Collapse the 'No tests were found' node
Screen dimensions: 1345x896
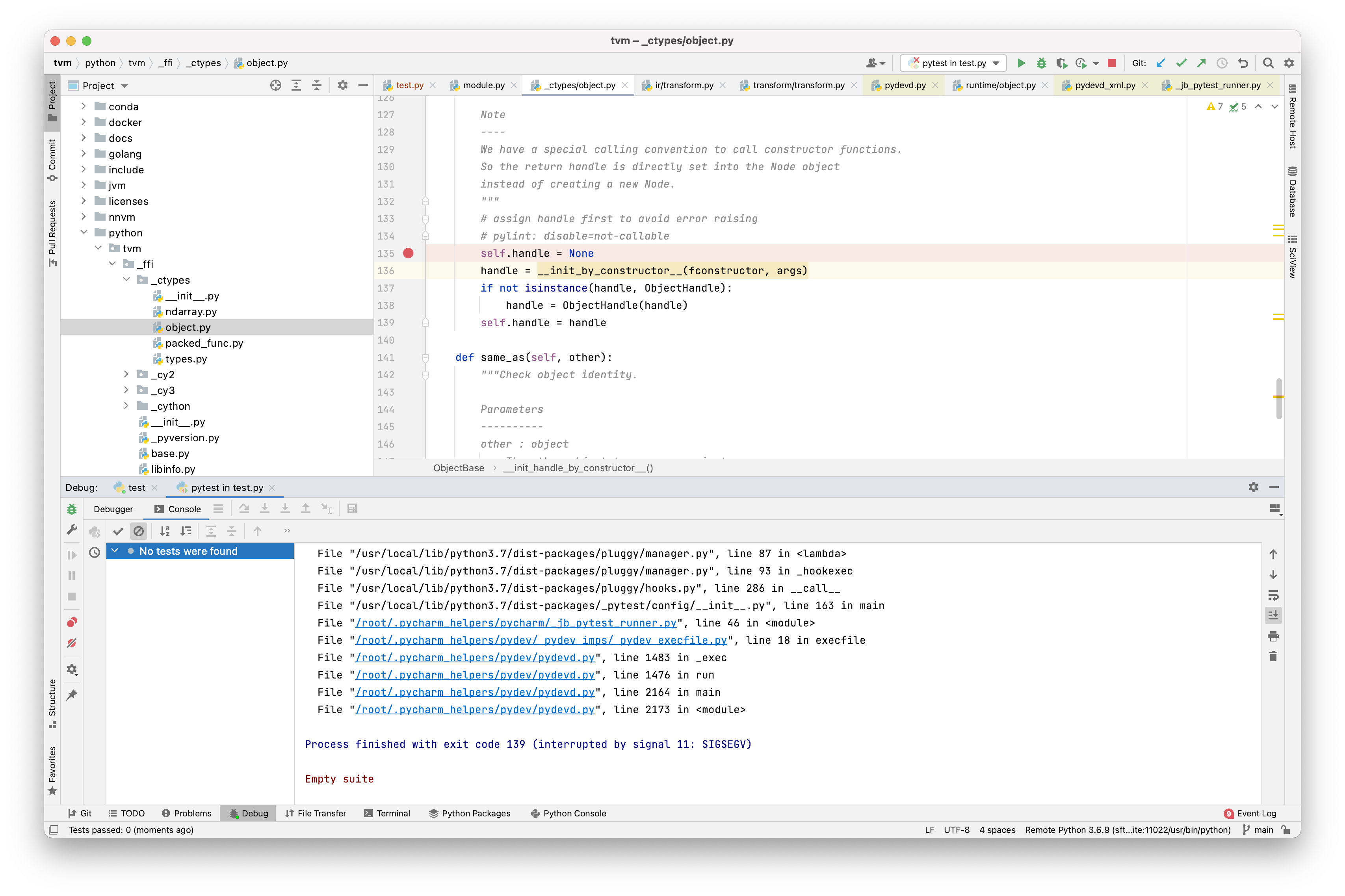tap(115, 551)
